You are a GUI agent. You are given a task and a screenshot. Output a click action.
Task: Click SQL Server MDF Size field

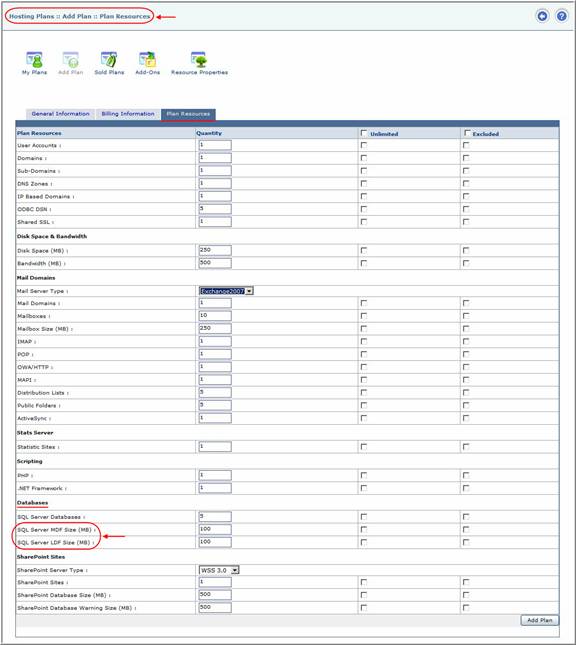coord(215,529)
